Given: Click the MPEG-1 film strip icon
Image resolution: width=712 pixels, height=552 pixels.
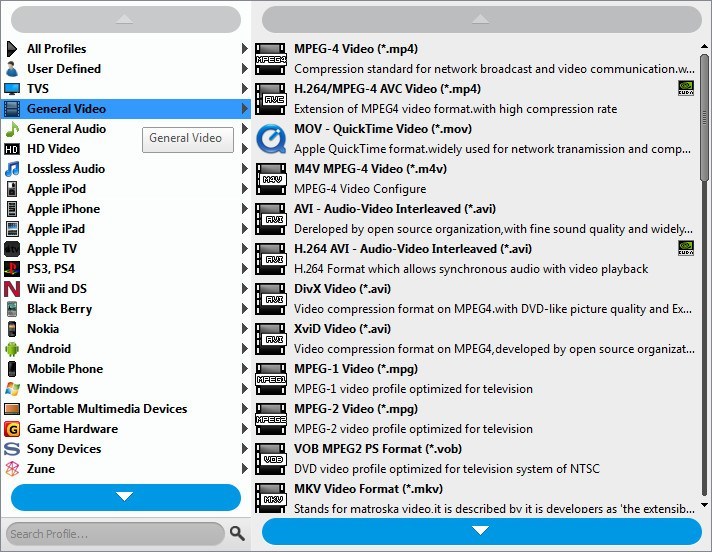Looking at the screenshot, I should [x=271, y=379].
